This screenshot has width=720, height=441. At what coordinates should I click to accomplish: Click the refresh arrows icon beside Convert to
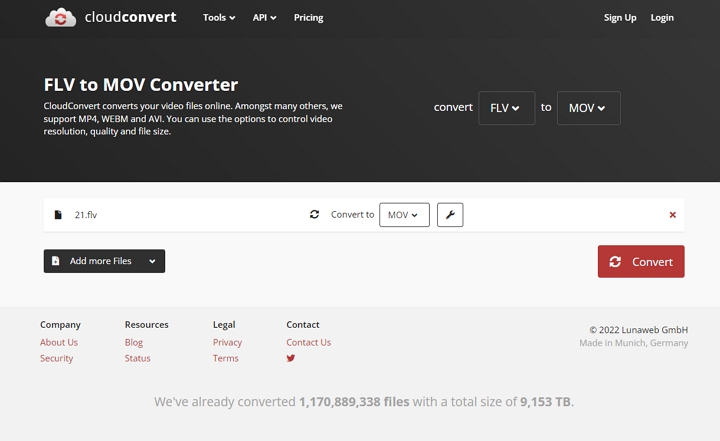pyautogui.click(x=315, y=215)
